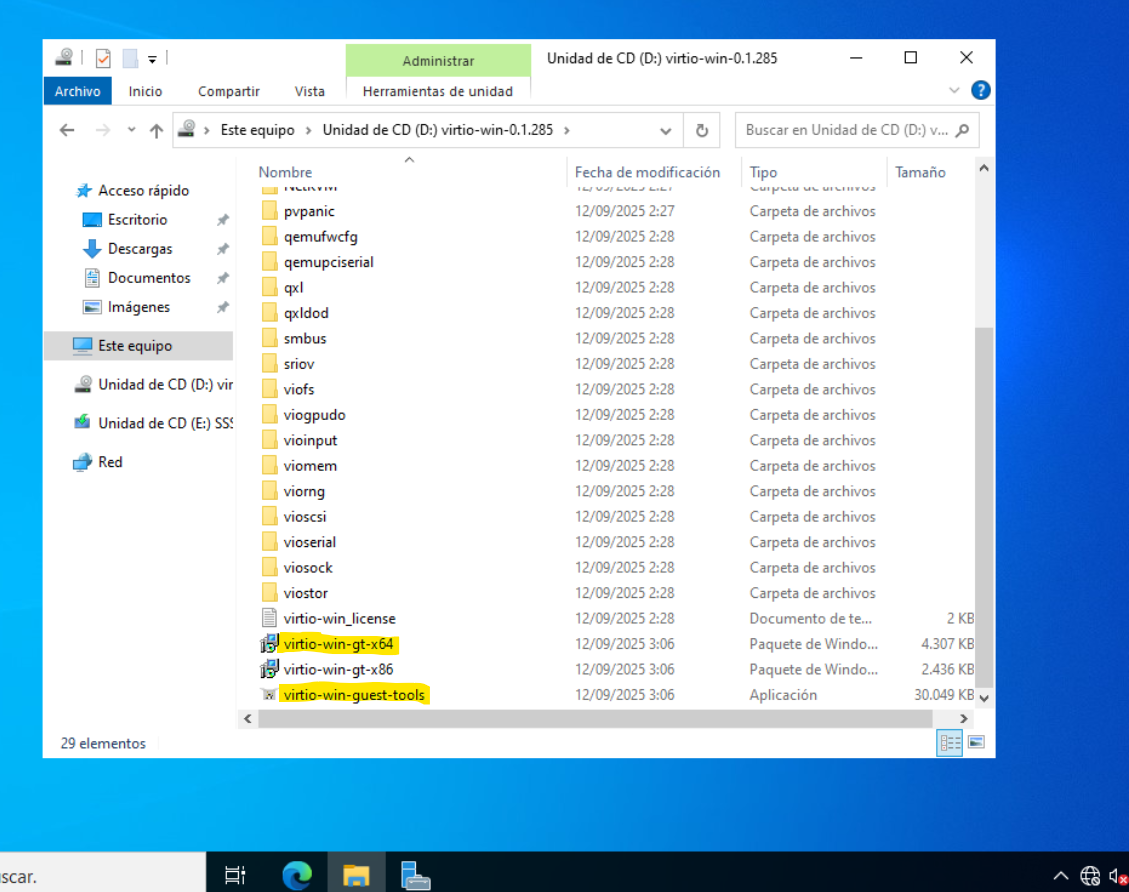Select the qxldod folder
Image resolution: width=1129 pixels, height=892 pixels.
click(x=306, y=313)
